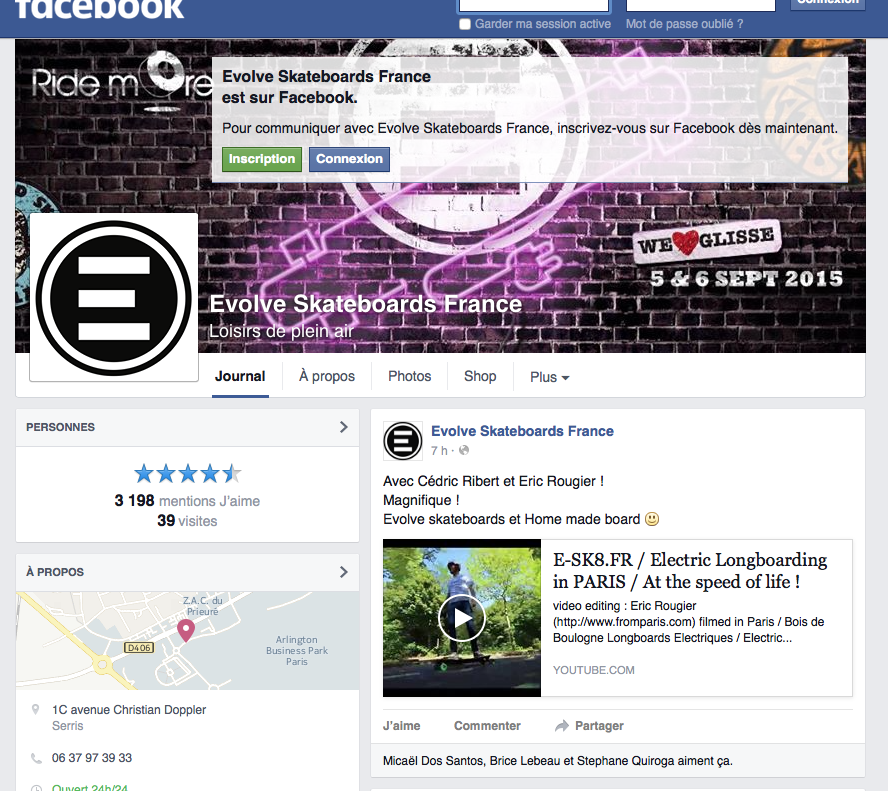Viewport: 888px width, 791px height.
Task: Click the email login input field
Action: [x=533, y=5]
